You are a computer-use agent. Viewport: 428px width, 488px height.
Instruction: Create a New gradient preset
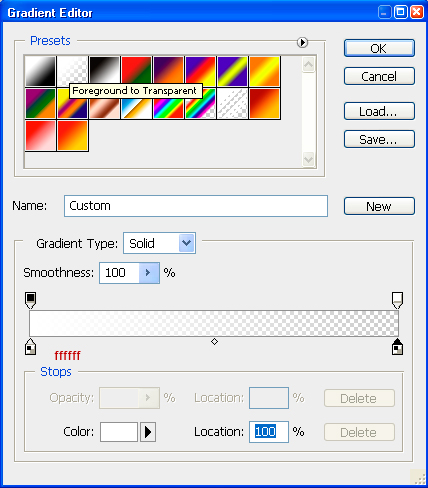click(x=379, y=206)
